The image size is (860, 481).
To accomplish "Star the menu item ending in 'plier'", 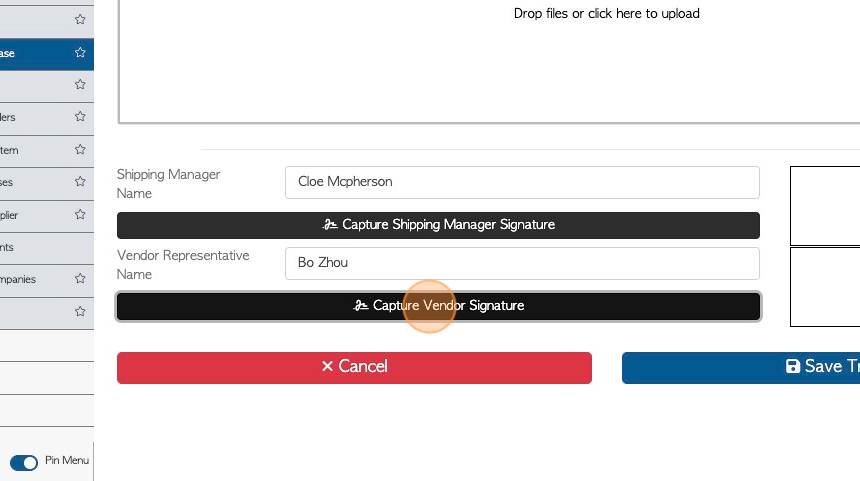I will (x=80, y=214).
